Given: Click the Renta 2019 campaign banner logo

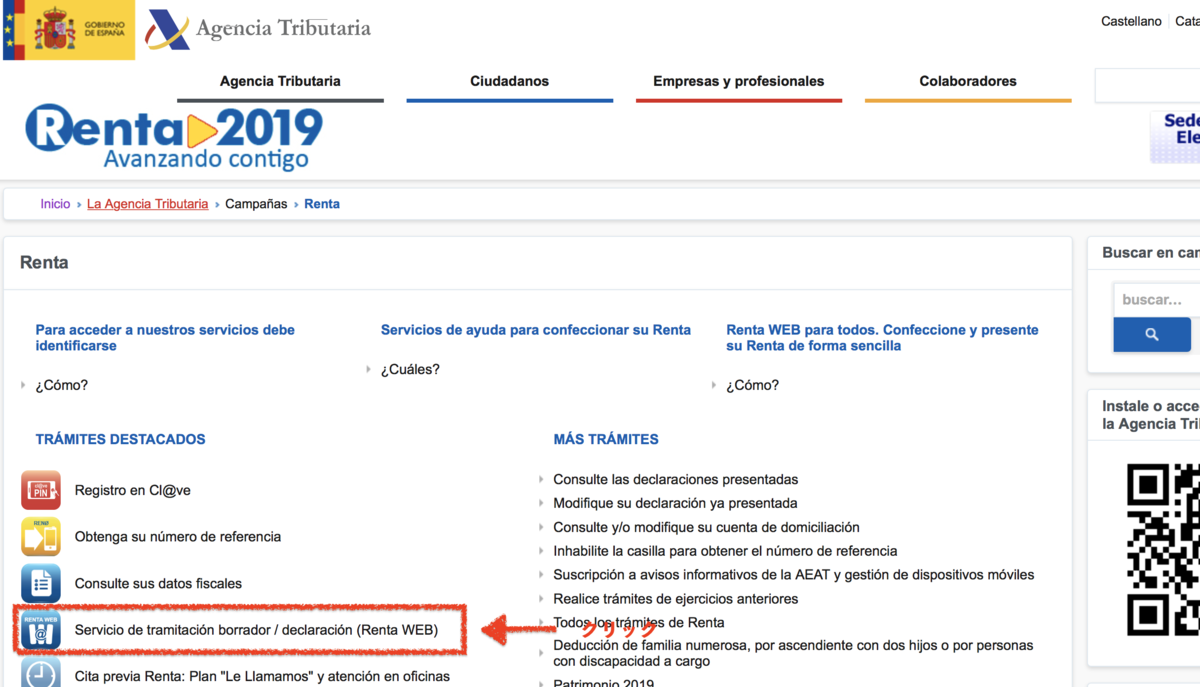Looking at the screenshot, I should 174,138.
